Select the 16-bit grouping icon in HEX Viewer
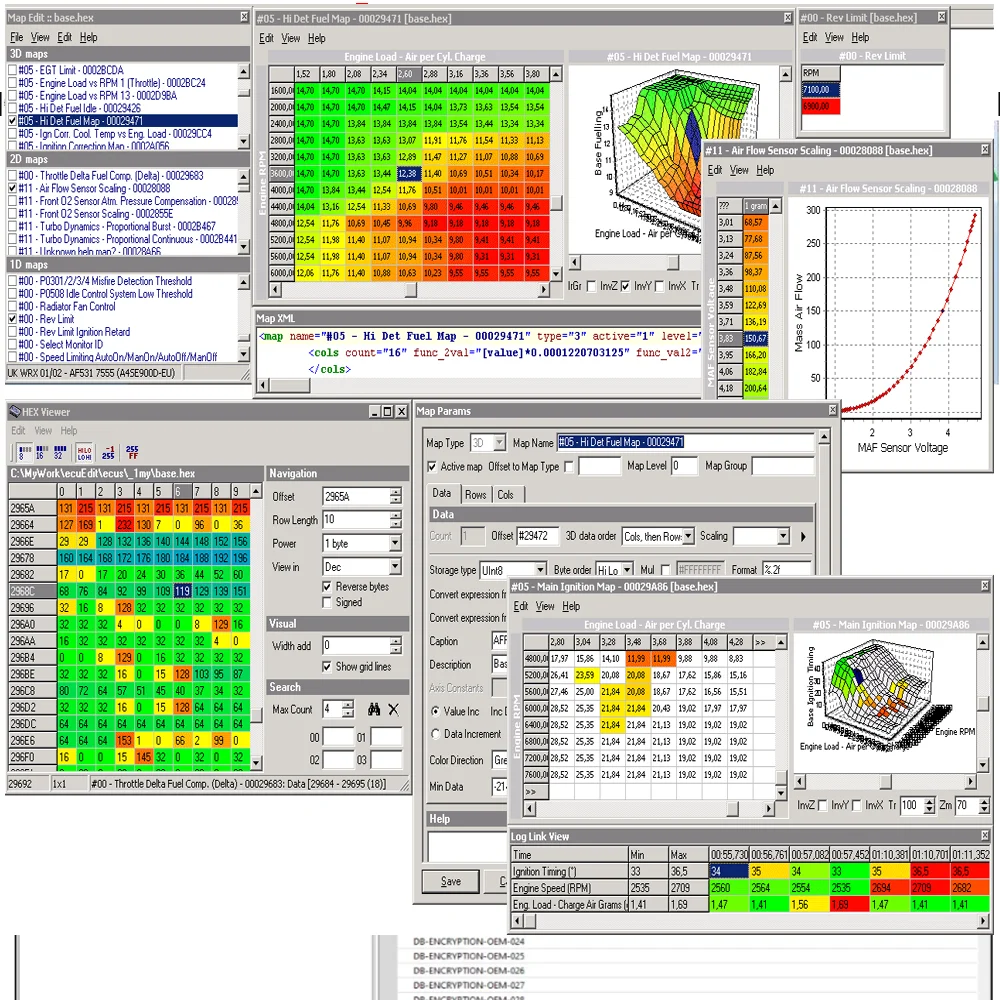This screenshot has height=1000, width=1000. tap(40, 452)
